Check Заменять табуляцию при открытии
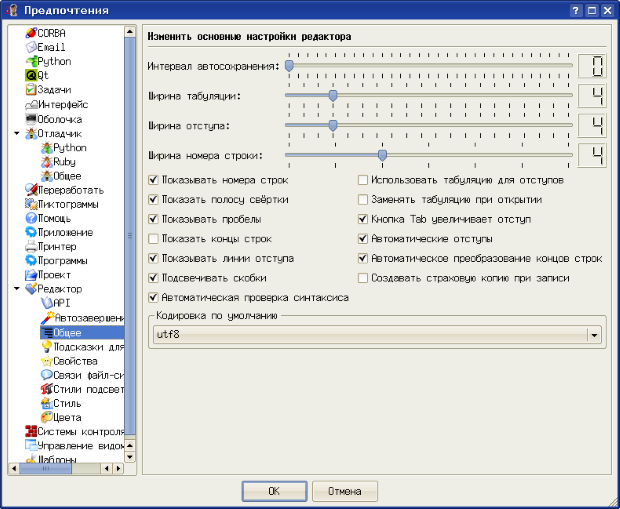Viewport: 620px width, 509px height. (363, 200)
